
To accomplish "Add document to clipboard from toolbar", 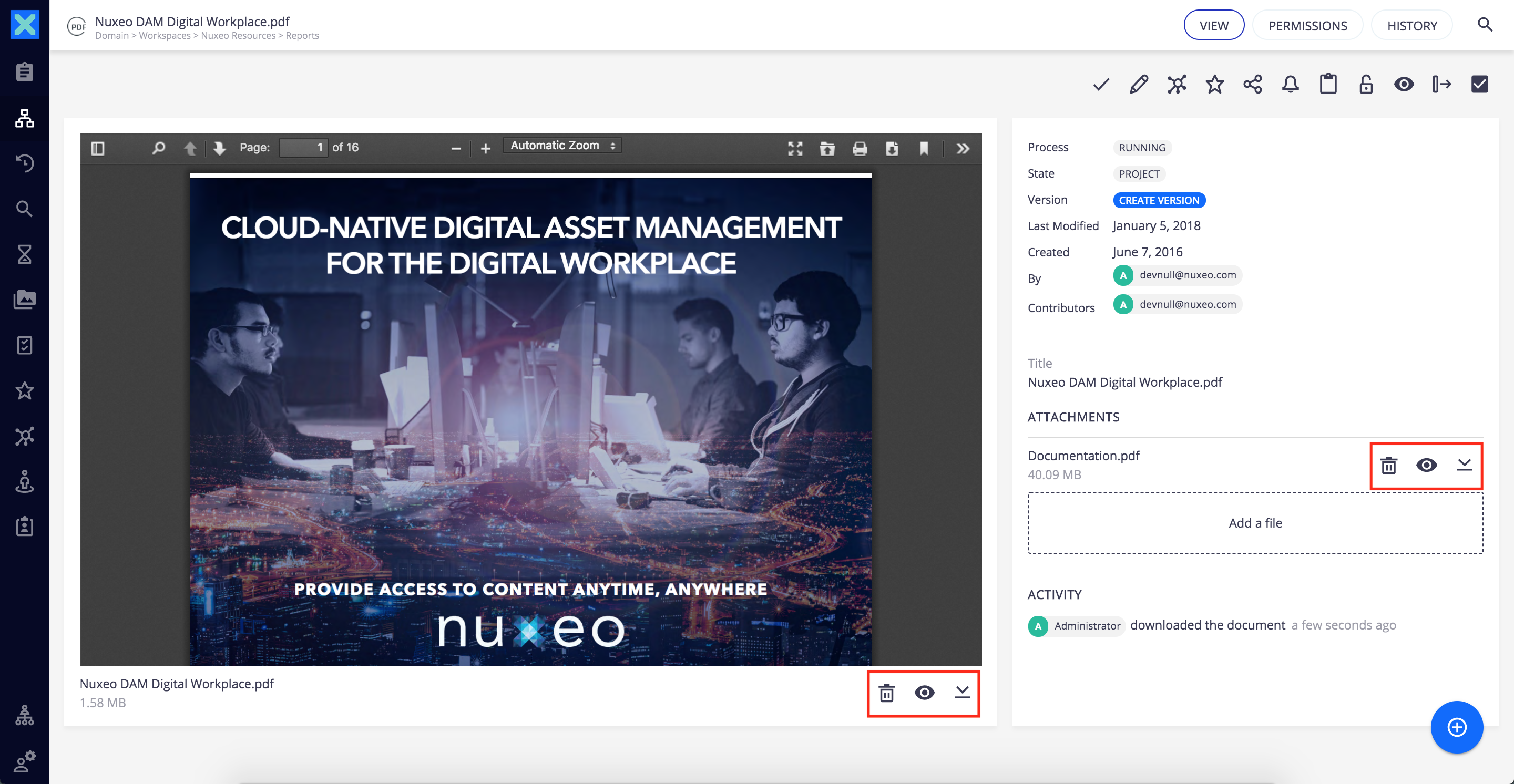I will tap(1328, 84).
